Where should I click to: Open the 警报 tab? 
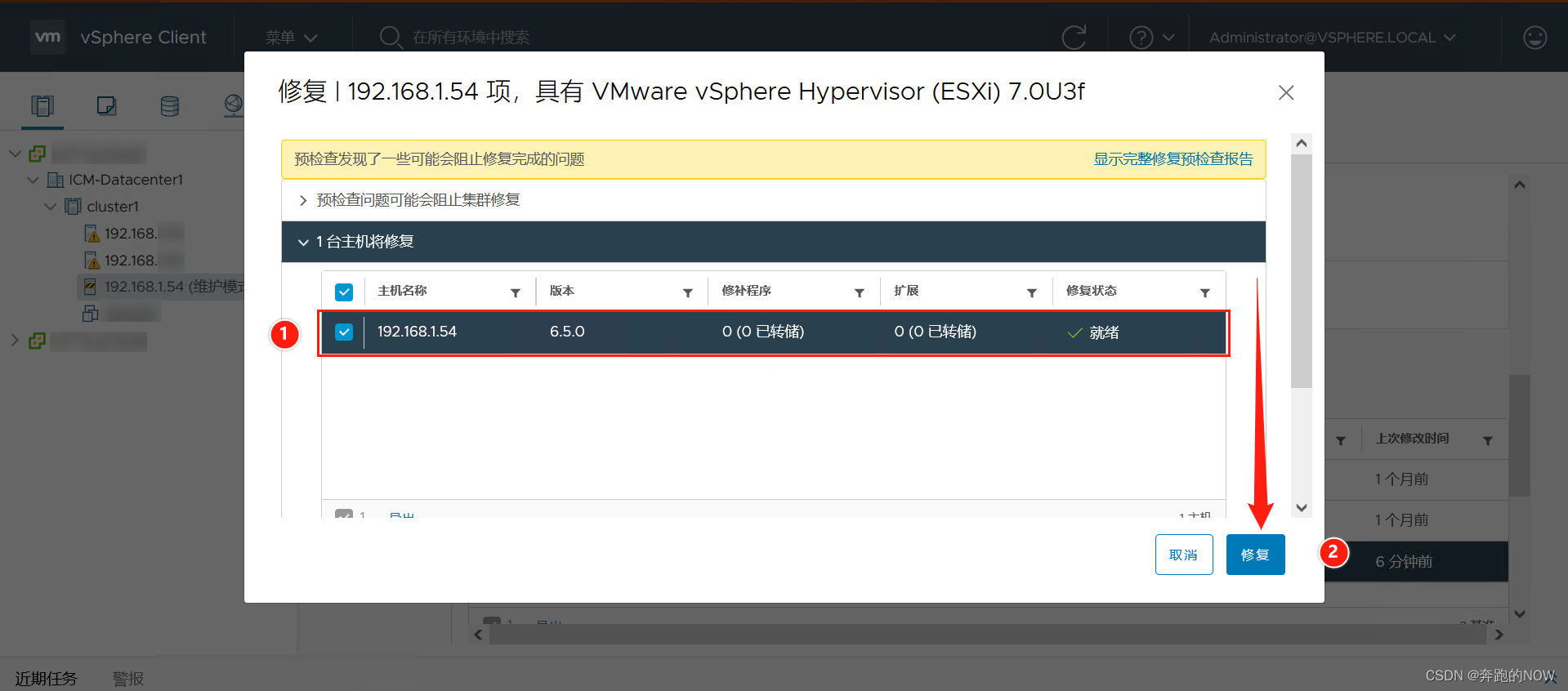(128, 679)
